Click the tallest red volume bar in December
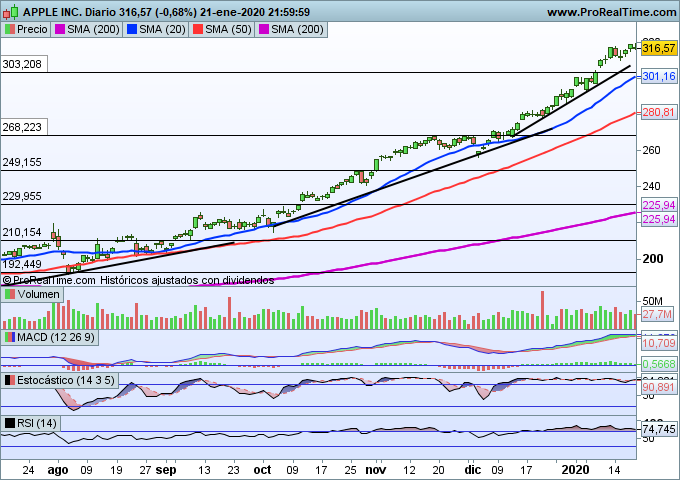 542,310
